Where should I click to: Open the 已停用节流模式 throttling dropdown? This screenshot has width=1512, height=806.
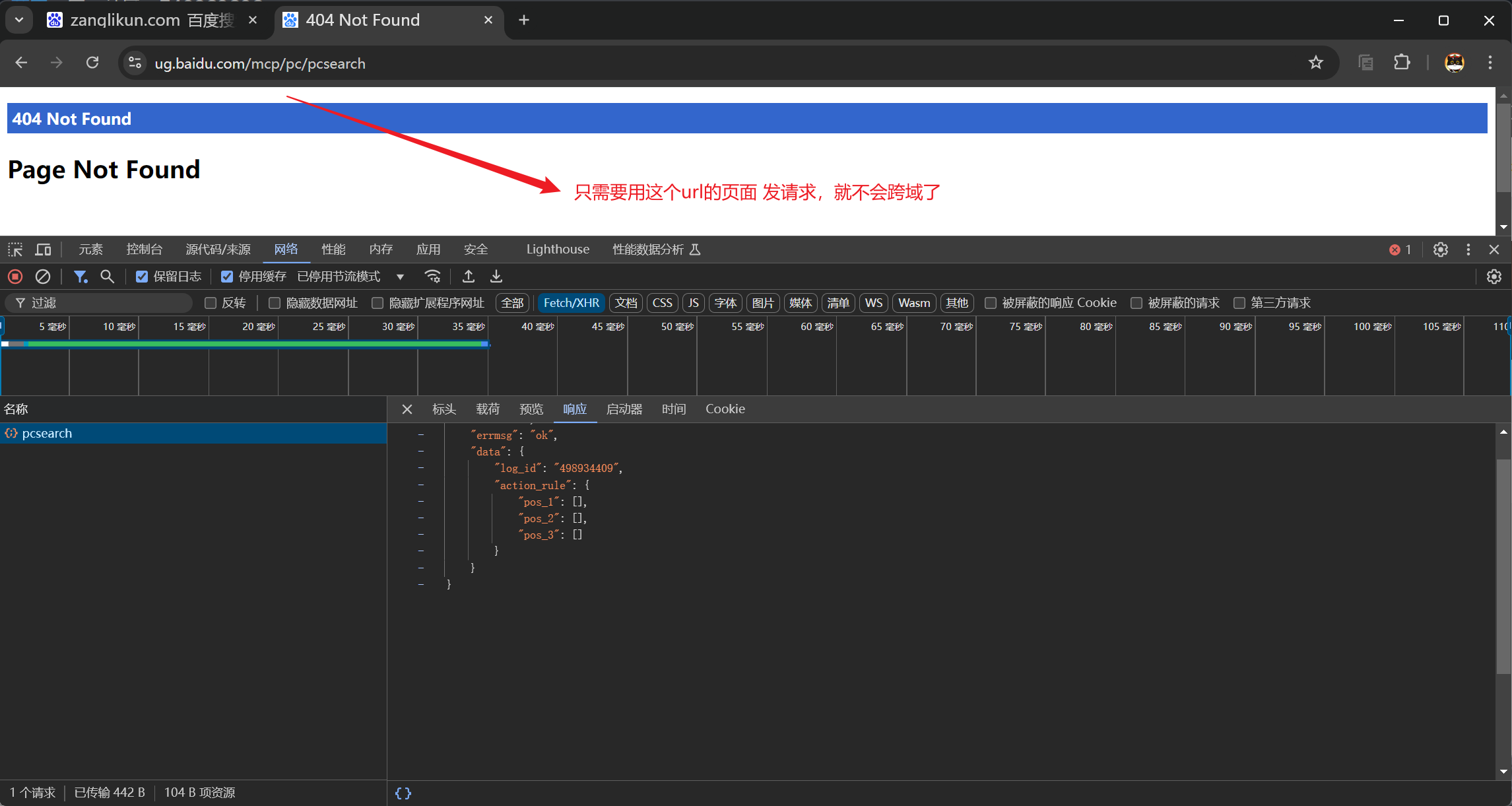[x=350, y=277]
